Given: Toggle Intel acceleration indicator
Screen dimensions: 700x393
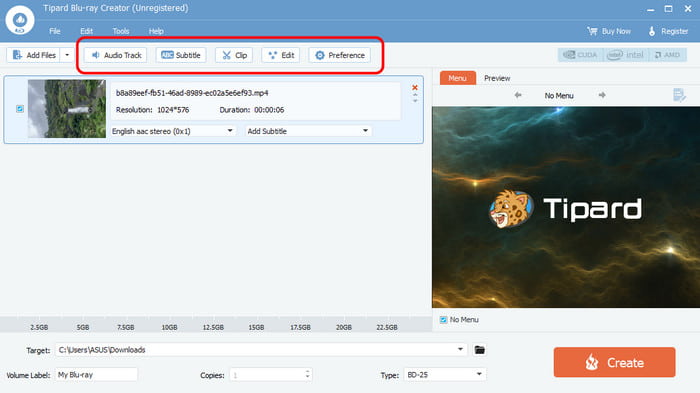Looking at the screenshot, I should (625, 55).
